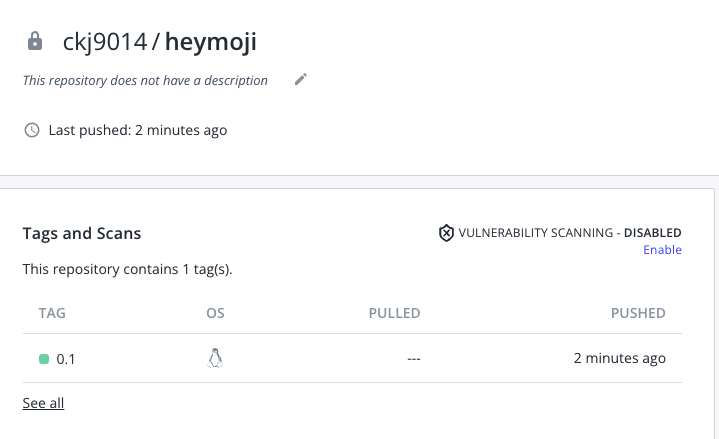The height and width of the screenshot is (439, 719).
Task: Click the repository description placeholder text
Action: point(145,80)
